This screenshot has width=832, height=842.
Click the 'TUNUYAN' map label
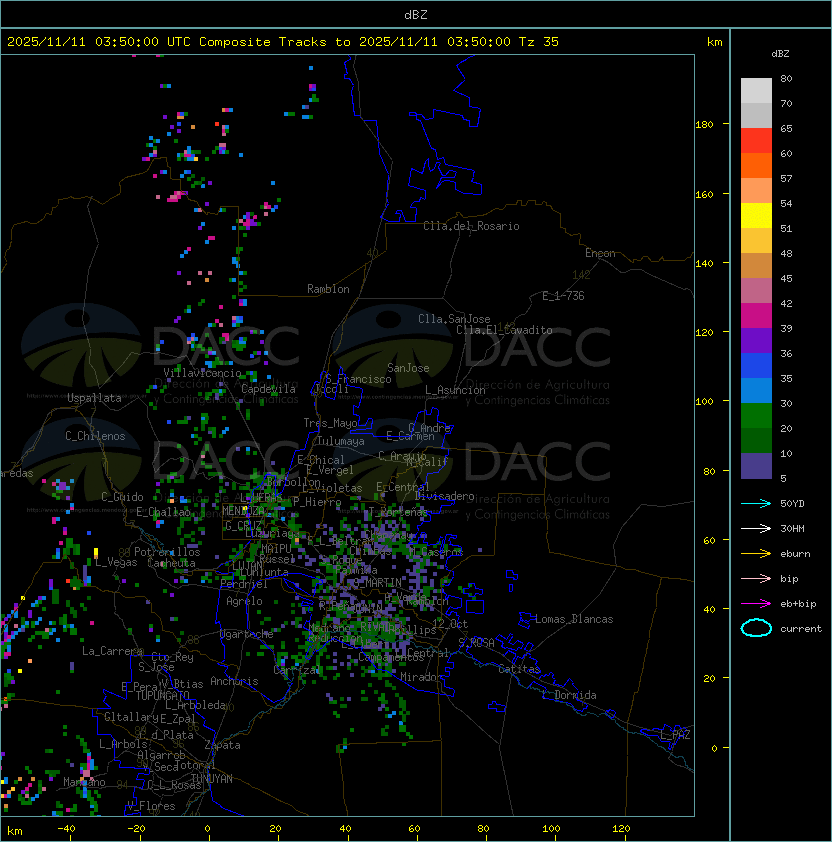click(212, 779)
